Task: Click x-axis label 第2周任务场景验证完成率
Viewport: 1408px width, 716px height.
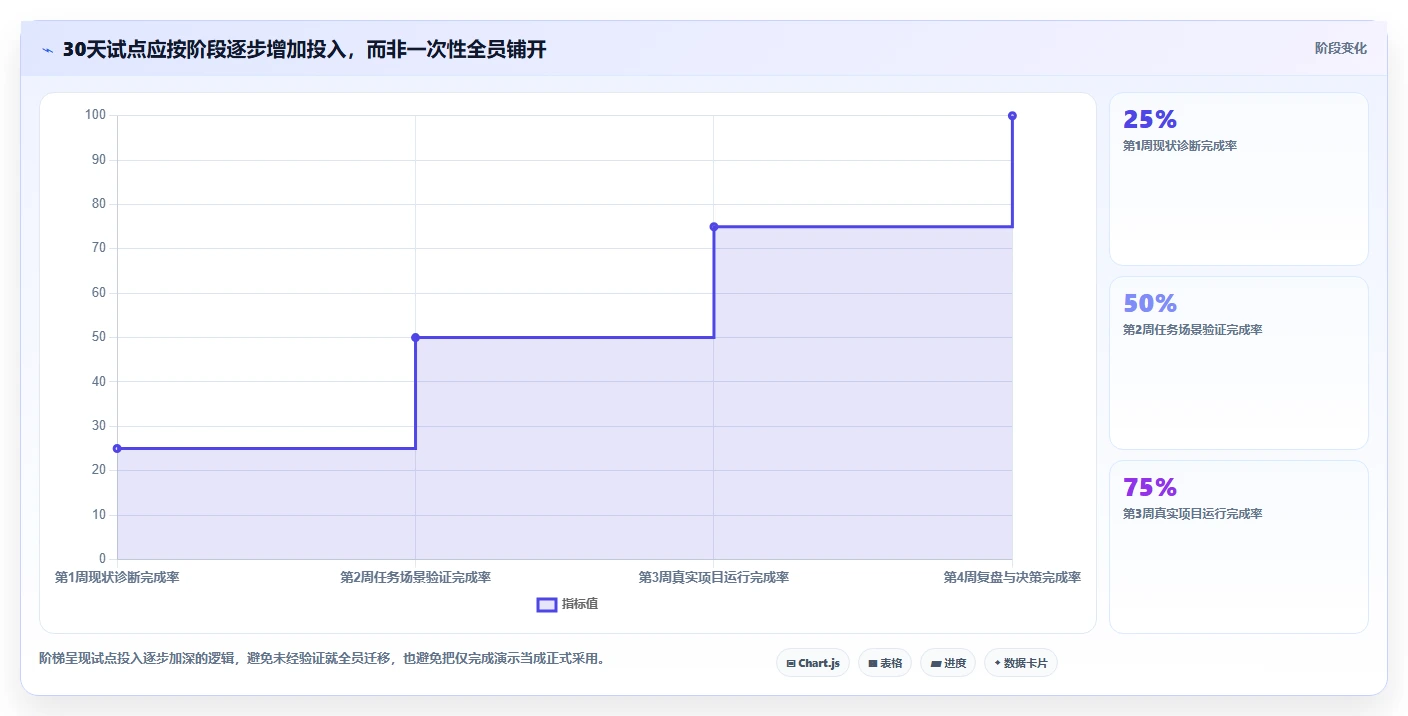Action: point(415,577)
